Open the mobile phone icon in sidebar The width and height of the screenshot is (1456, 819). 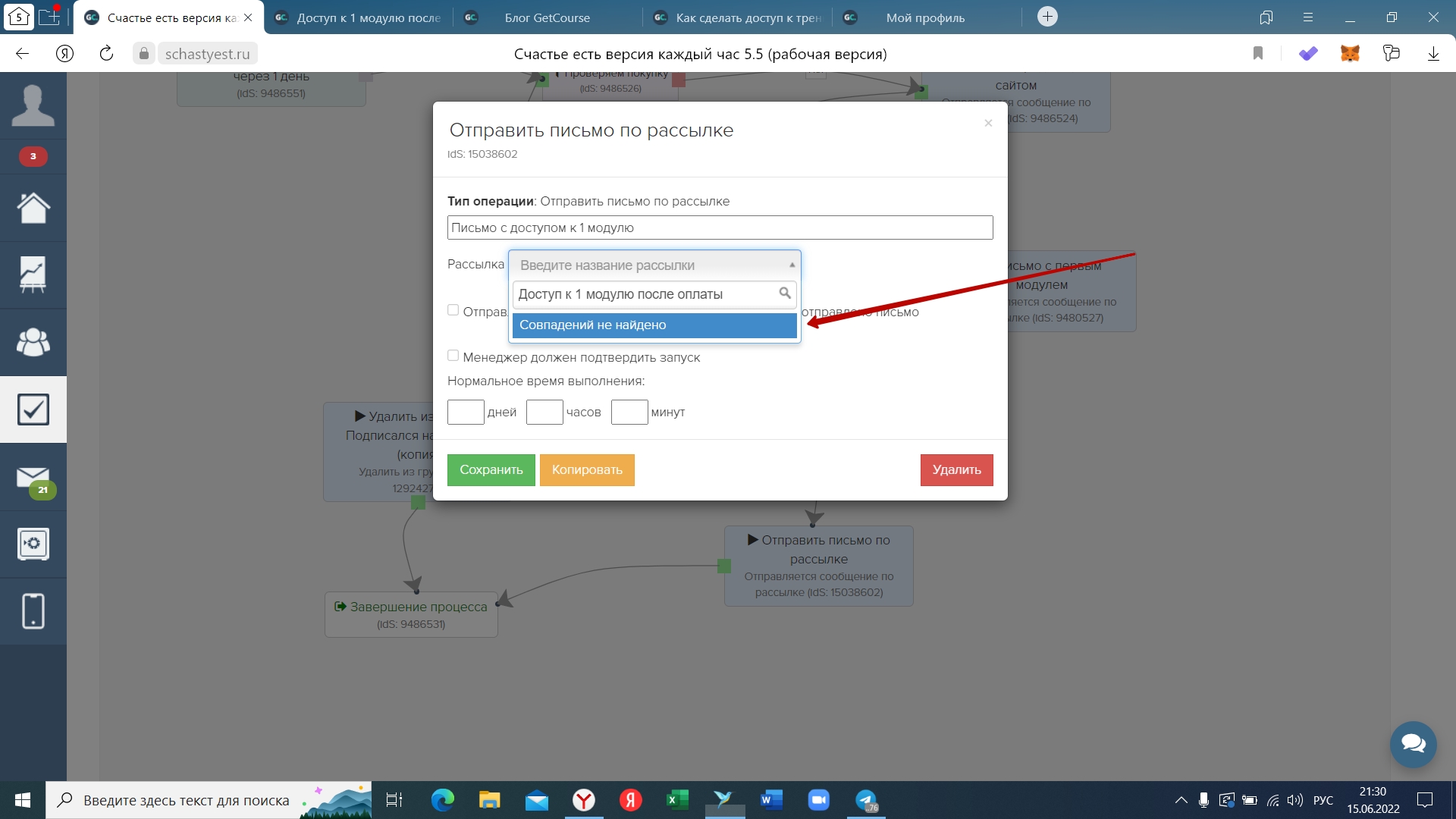click(x=33, y=611)
